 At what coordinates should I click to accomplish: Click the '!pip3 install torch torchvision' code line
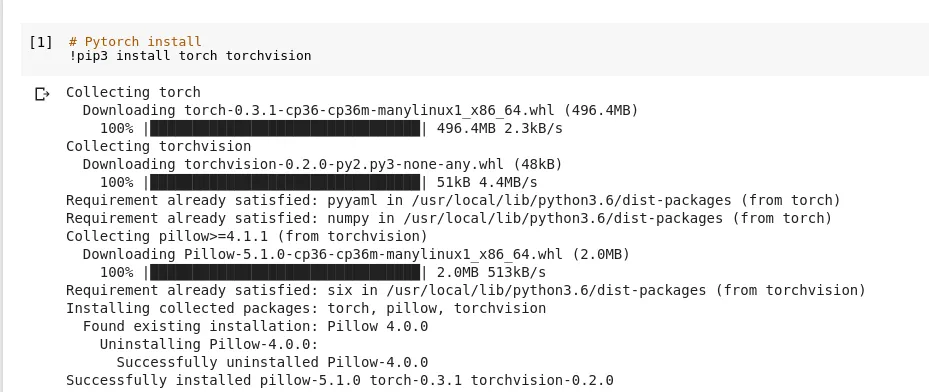click(x=190, y=56)
